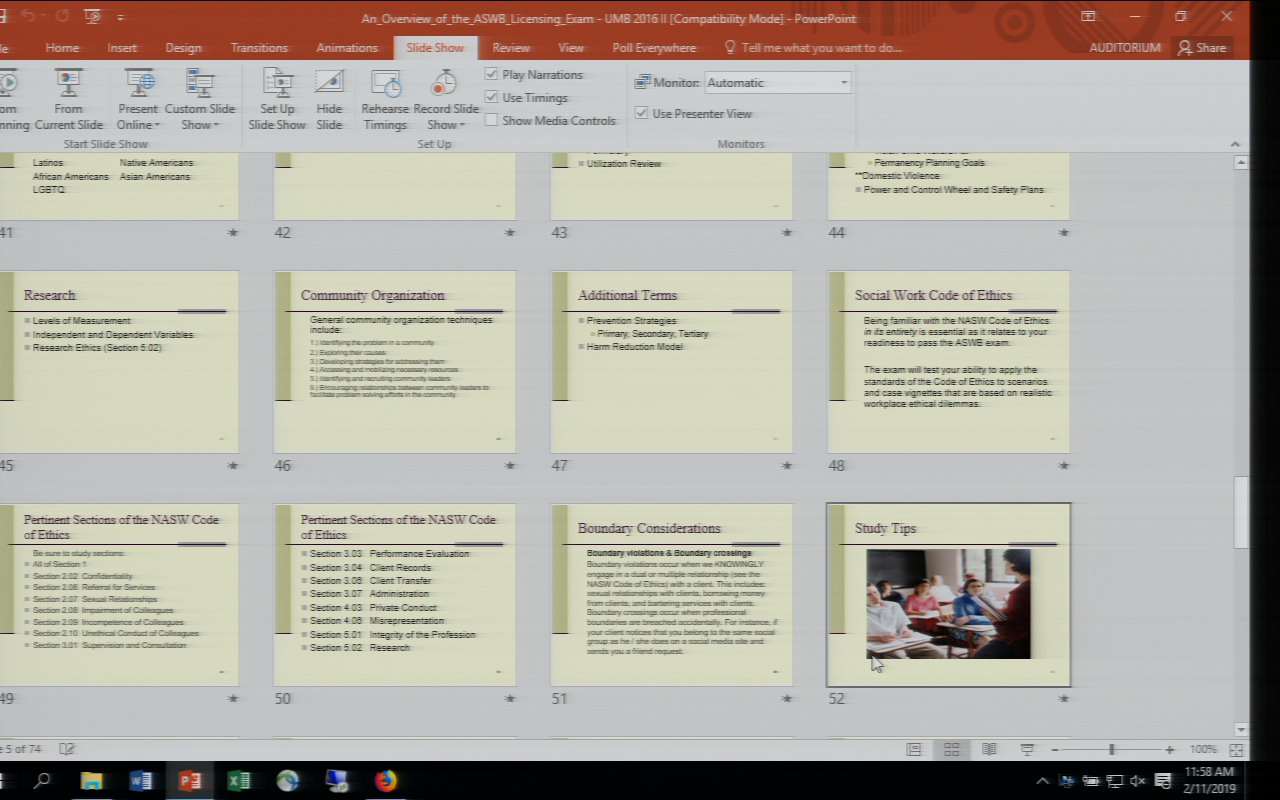Disable the Use Presenter View checkbox

click(641, 113)
